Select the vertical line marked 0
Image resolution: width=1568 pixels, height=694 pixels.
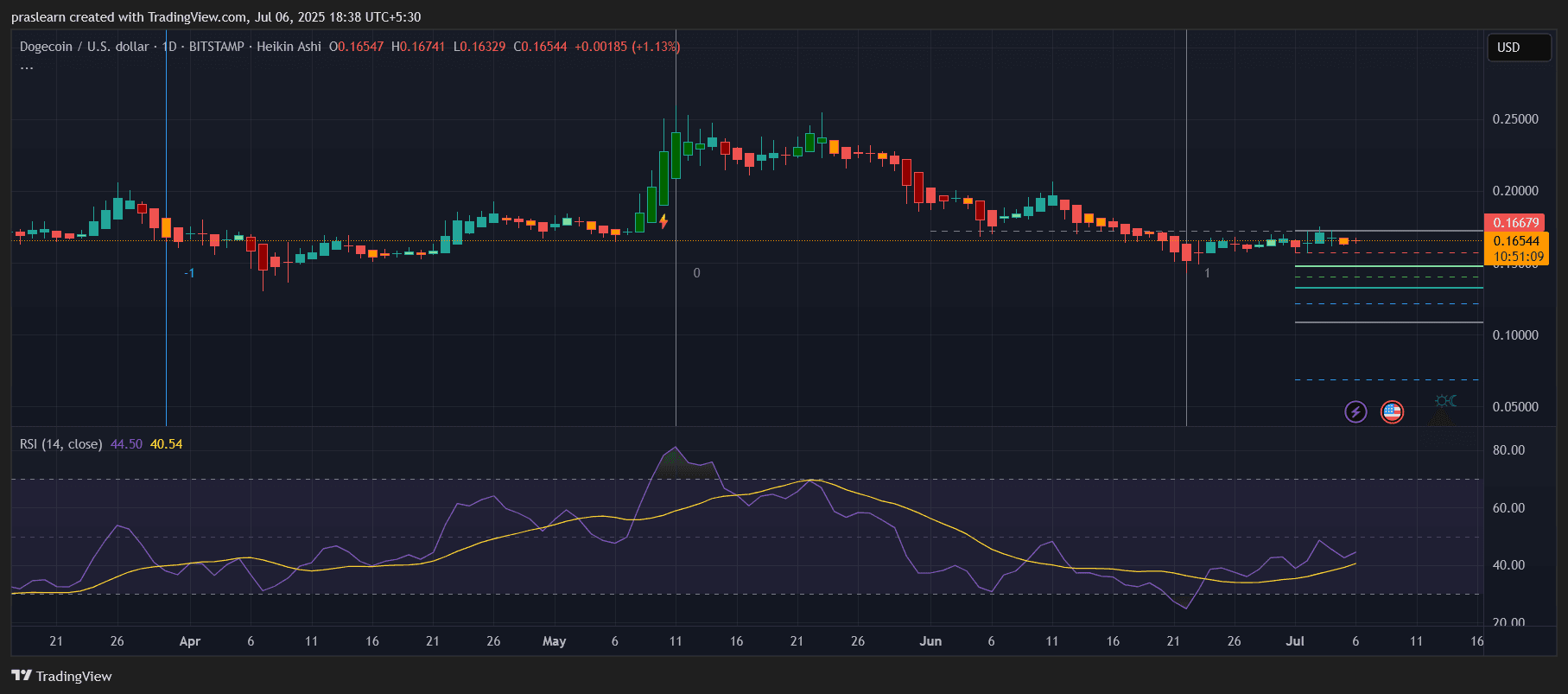tap(676, 328)
